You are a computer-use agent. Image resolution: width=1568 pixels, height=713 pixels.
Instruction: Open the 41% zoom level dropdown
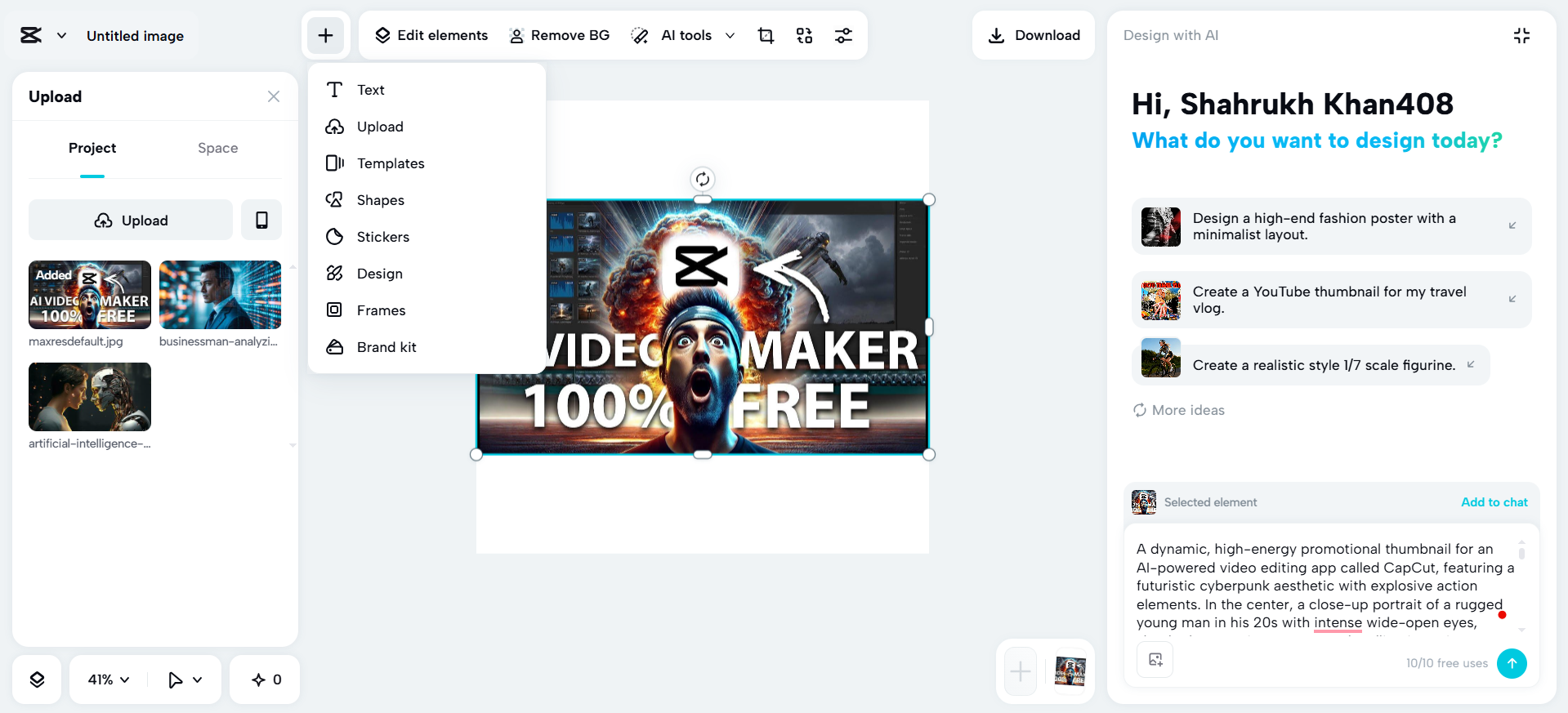pyautogui.click(x=109, y=680)
